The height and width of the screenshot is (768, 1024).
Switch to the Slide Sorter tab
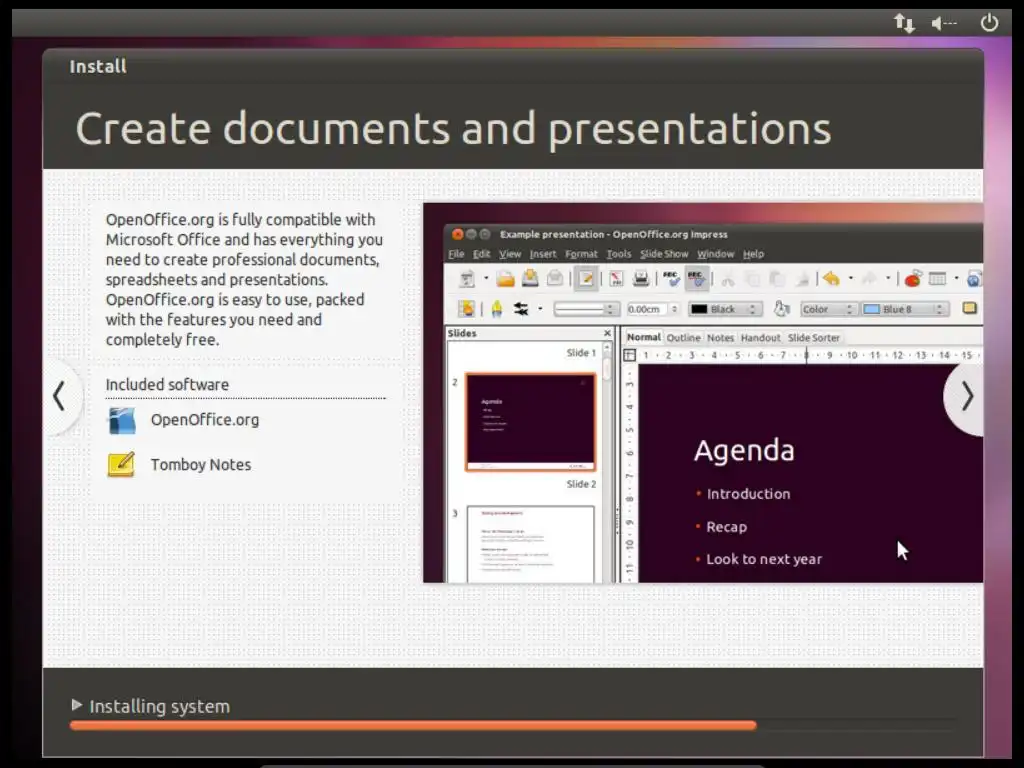click(814, 338)
